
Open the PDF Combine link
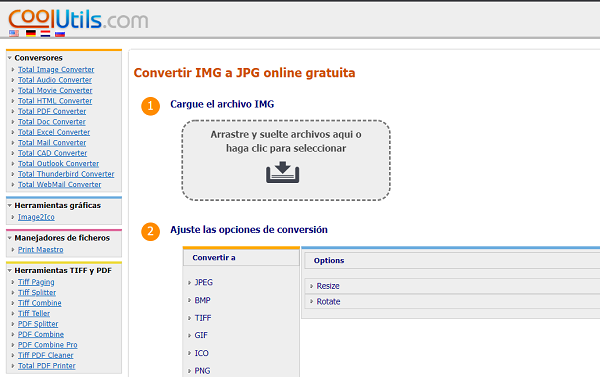point(41,335)
